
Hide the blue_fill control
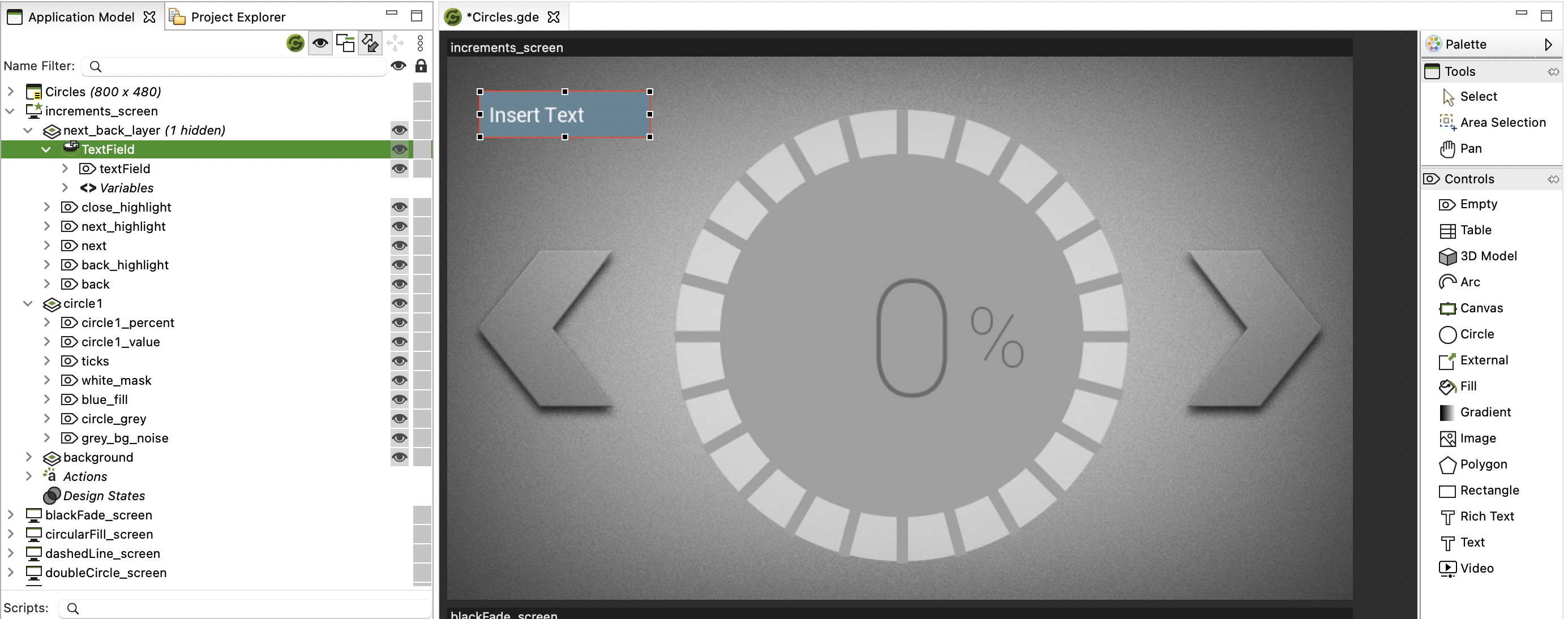pyautogui.click(x=399, y=400)
